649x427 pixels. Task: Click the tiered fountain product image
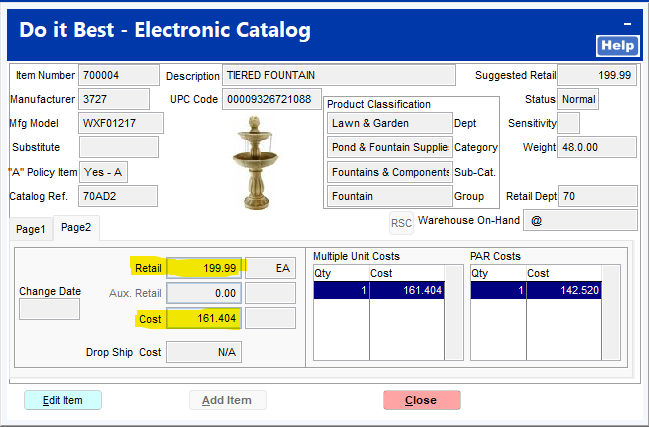pyautogui.click(x=255, y=163)
